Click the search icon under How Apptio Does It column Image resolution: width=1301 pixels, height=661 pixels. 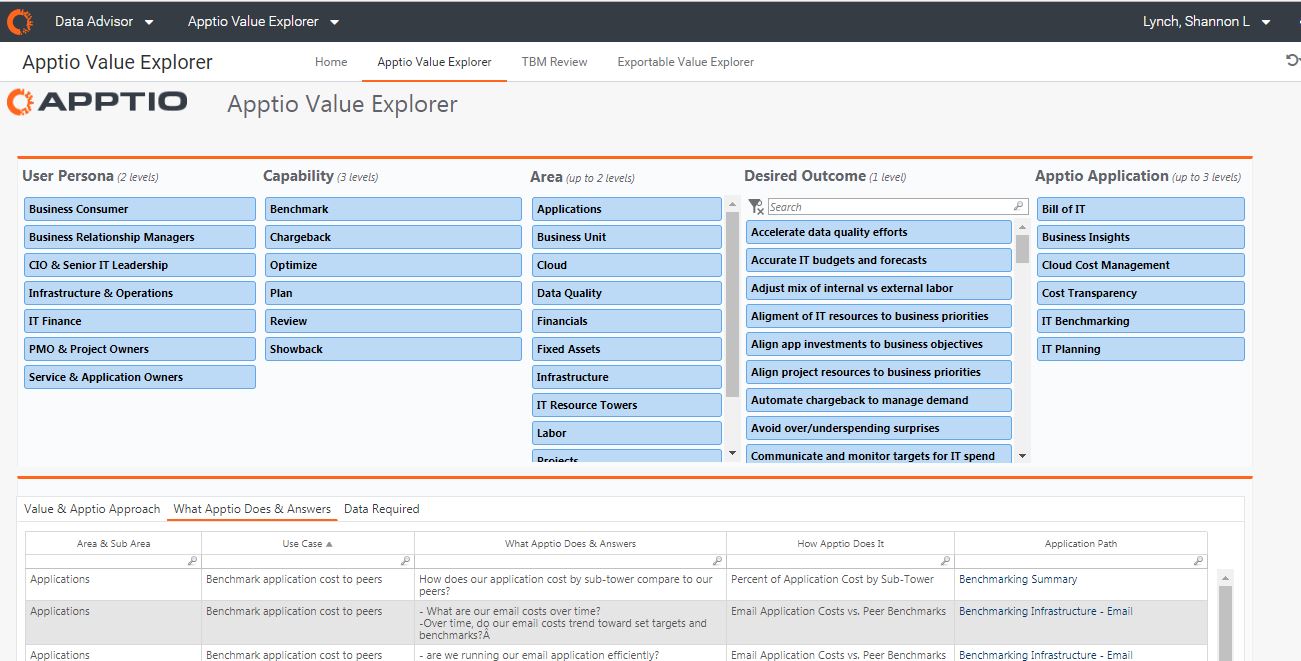[x=945, y=561]
